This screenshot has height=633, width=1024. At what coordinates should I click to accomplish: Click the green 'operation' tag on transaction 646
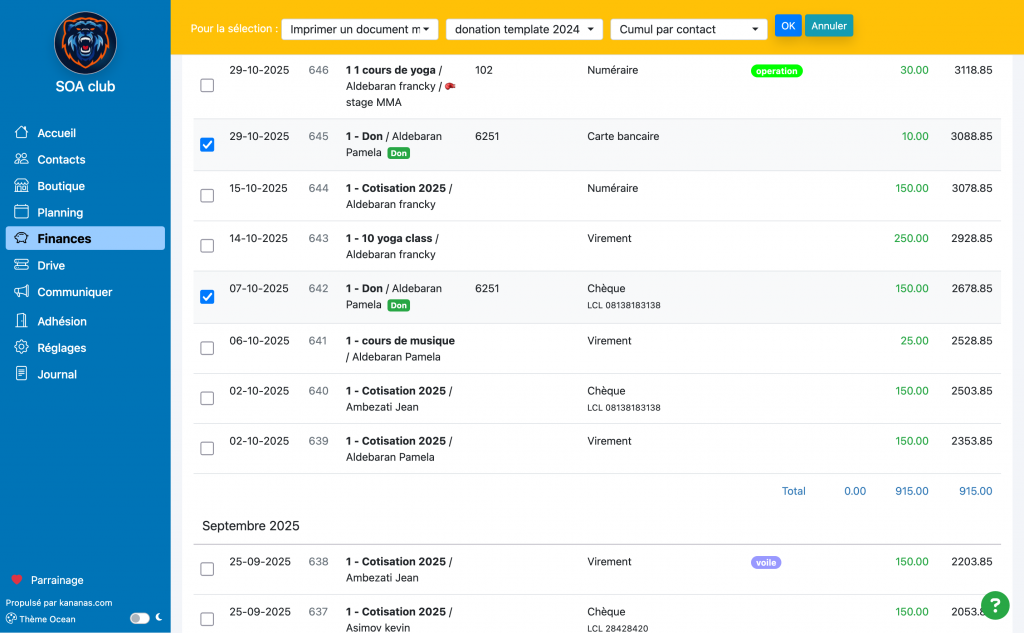pyautogui.click(x=776, y=71)
